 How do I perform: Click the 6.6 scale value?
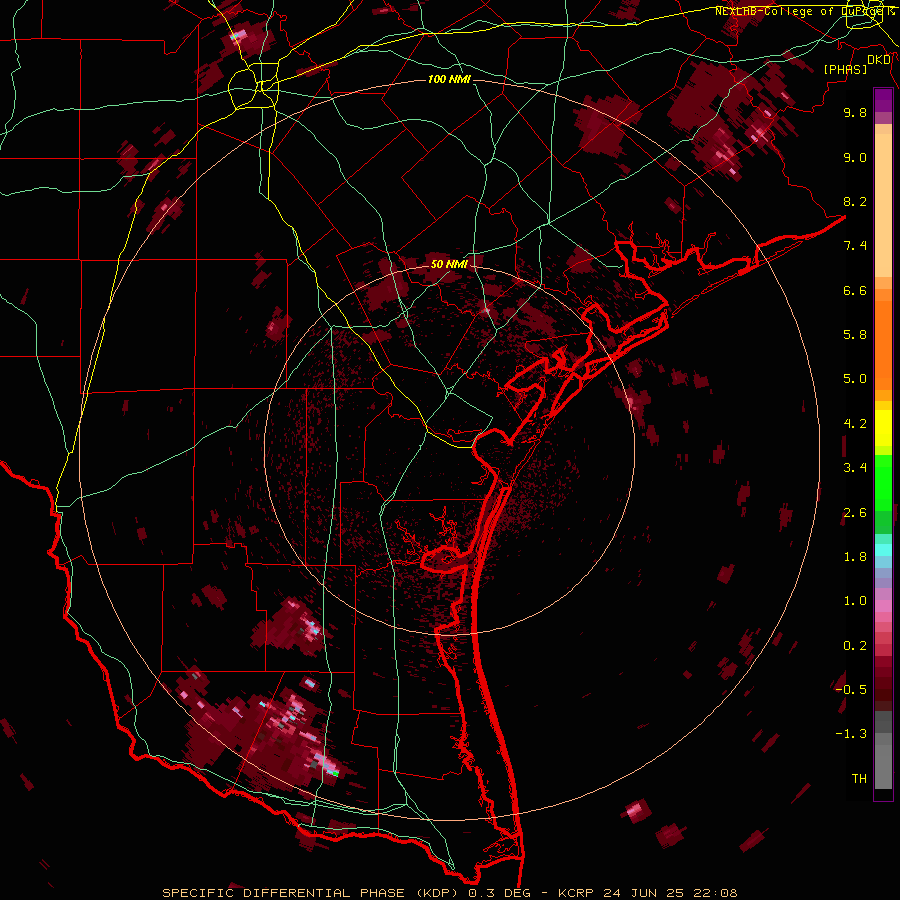coord(855,290)
